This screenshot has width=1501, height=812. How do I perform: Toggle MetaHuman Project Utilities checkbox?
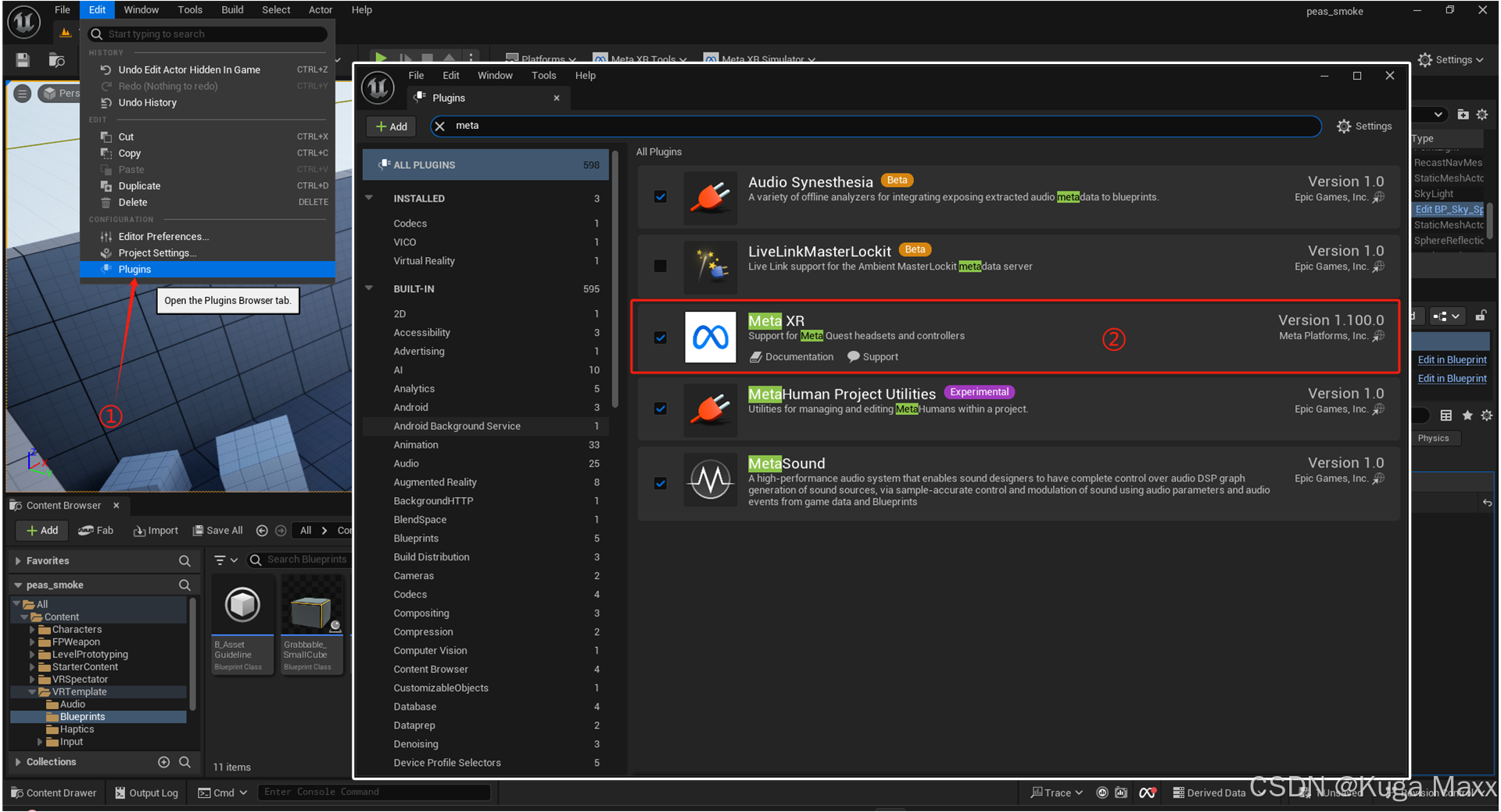661,408
